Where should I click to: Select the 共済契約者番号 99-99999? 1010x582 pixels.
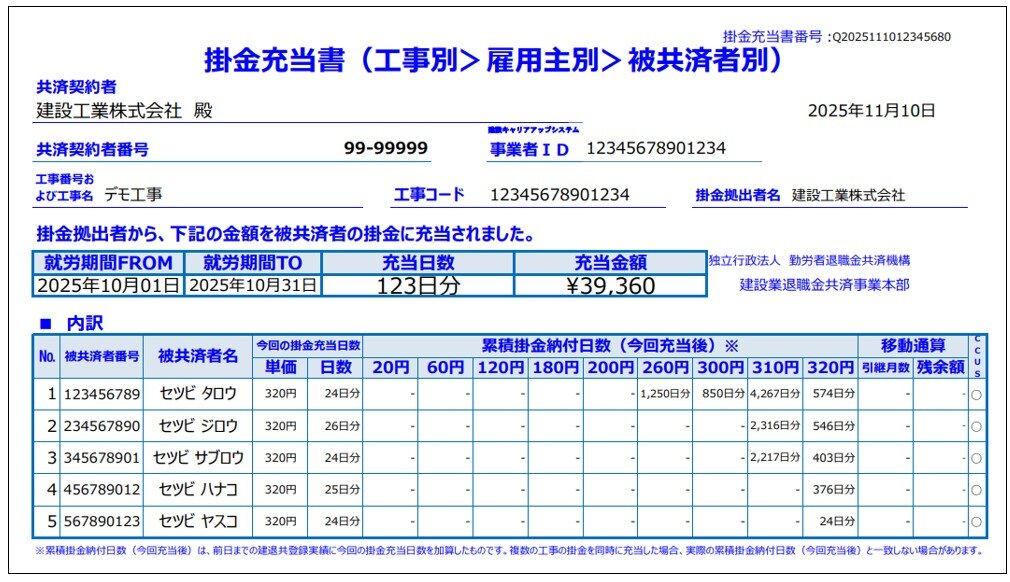tap(385, 148)
